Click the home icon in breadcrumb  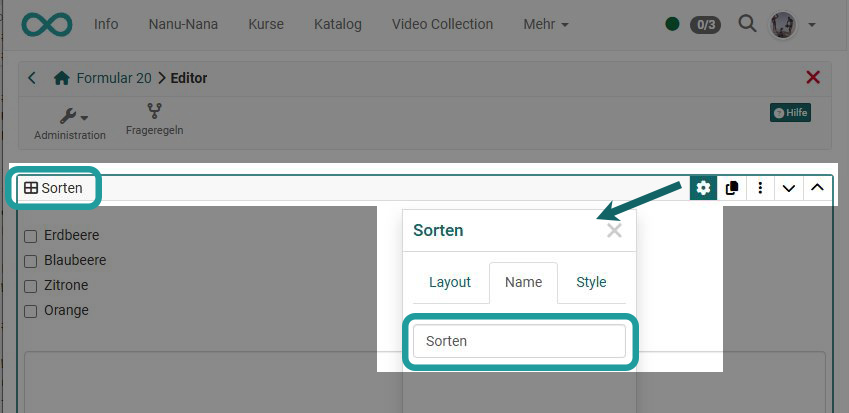[x=62, y=78]
